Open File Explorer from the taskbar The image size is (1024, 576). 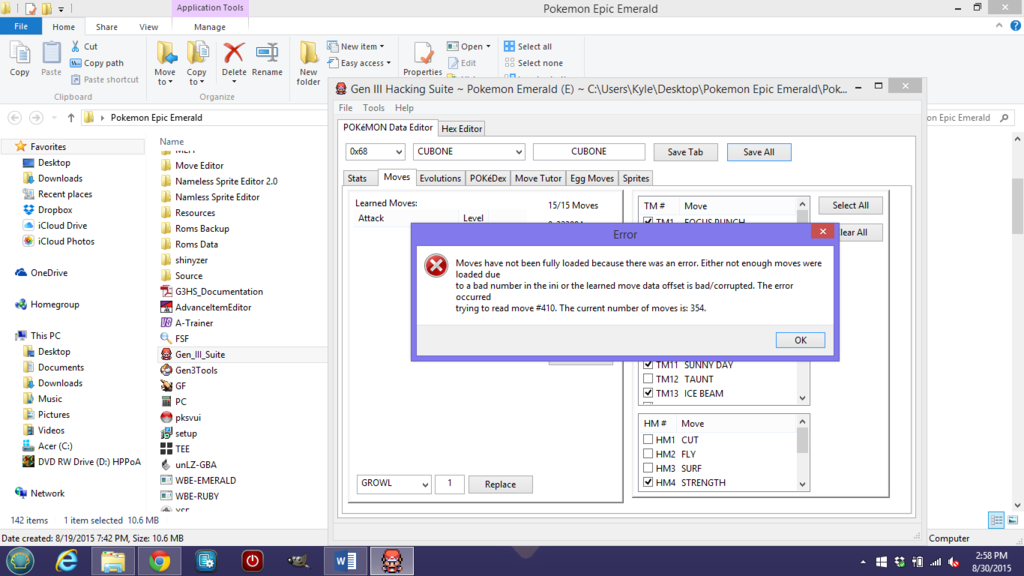pyautogui.click(x=113, y=561)
